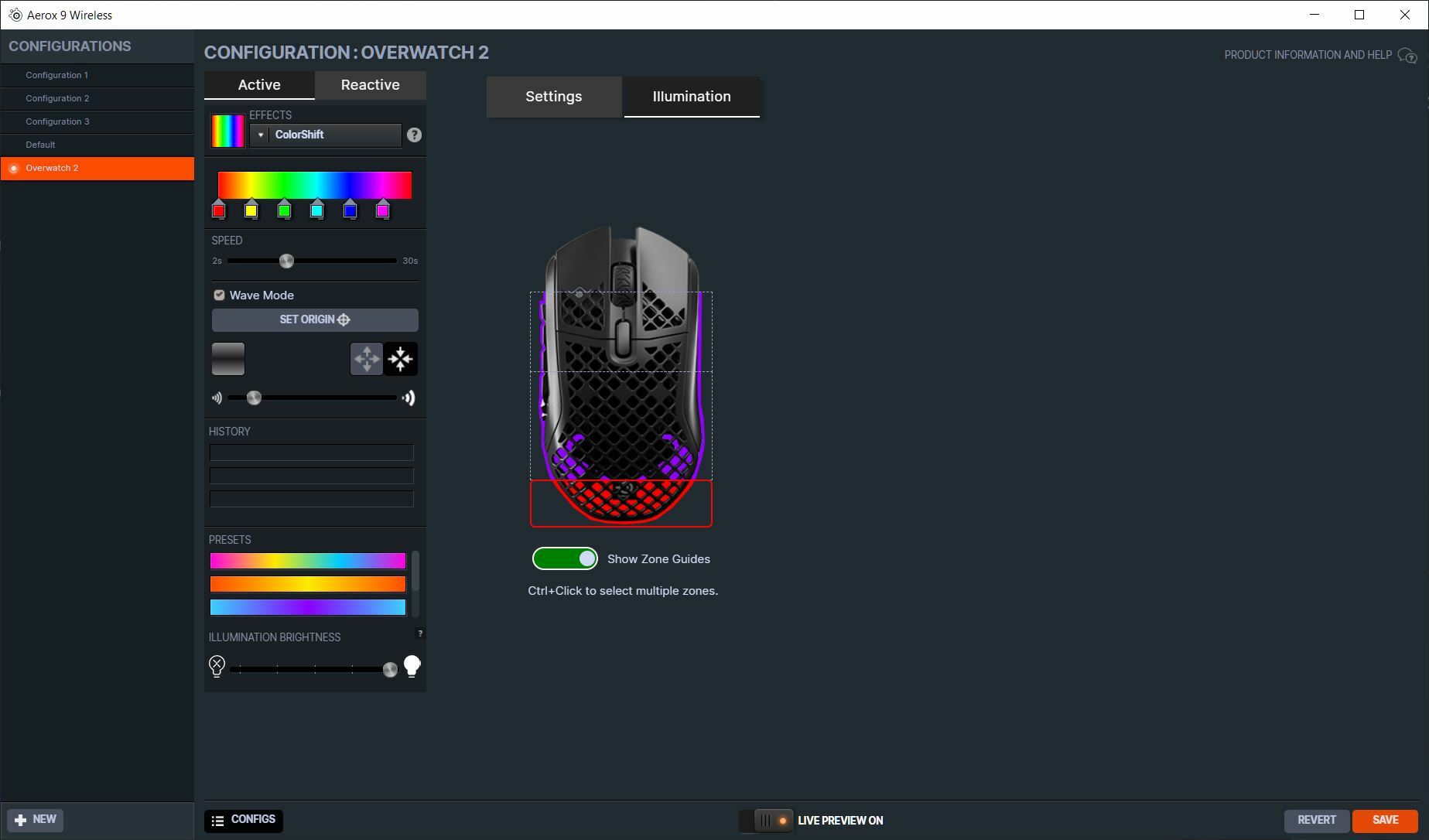Open the ColorShift effect help tooltip
The height and width of the screenshot is (840, 1429).
pos(414,134)
